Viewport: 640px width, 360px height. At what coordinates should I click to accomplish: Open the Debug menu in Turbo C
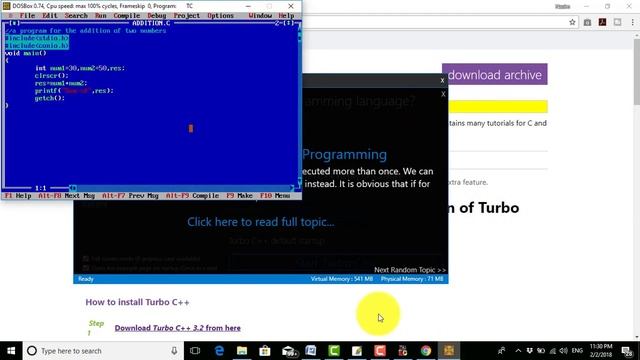157,16
